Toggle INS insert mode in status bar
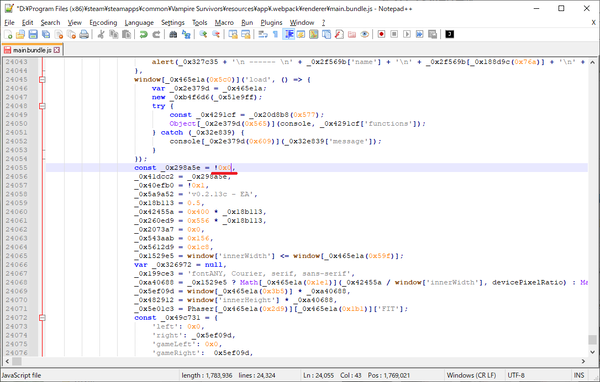This screenshot has width=600, height=382. point(579,375)
